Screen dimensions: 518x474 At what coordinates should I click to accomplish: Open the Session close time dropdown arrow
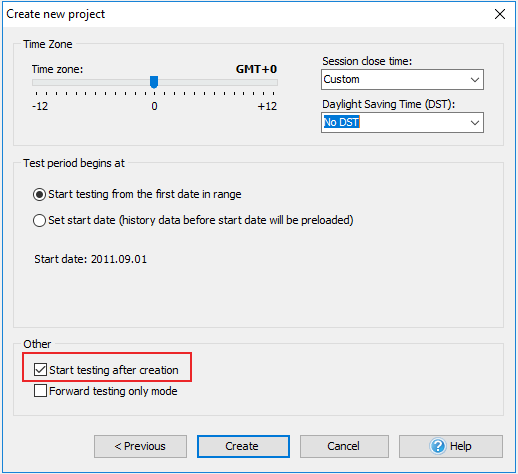[475, 80]
